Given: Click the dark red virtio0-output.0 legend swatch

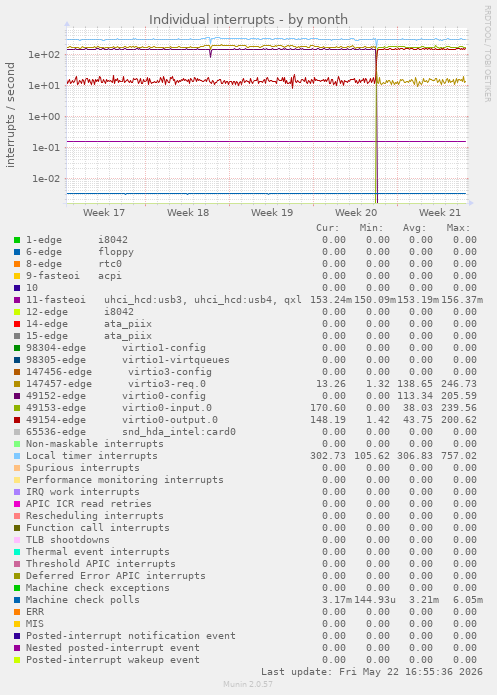Looking at the screenshot, I should point(17,420).
